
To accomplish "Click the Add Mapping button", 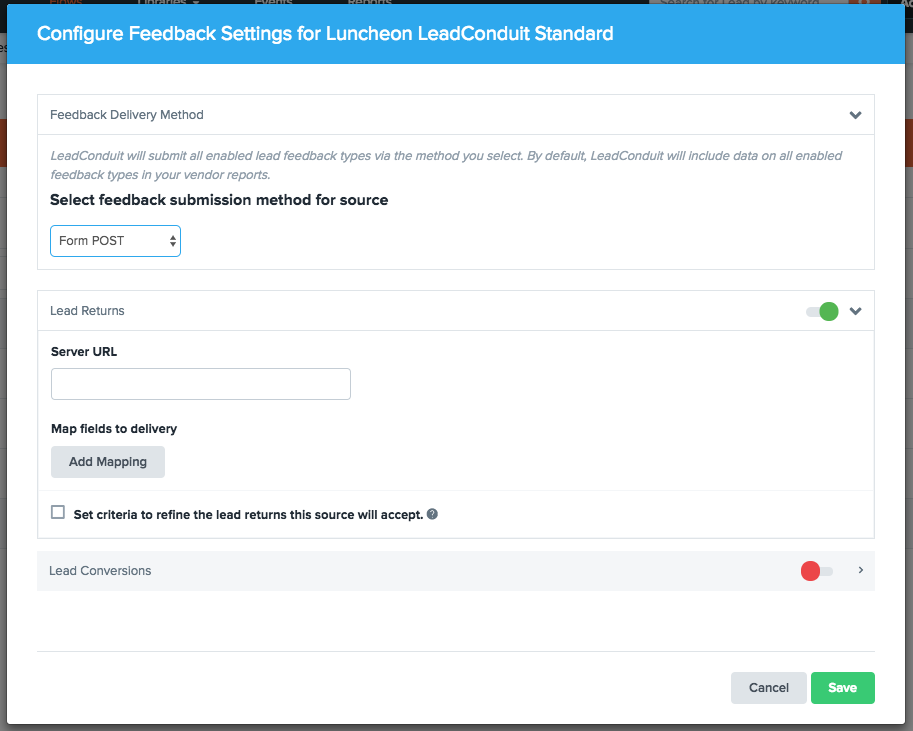I will [x=108, y=462].
